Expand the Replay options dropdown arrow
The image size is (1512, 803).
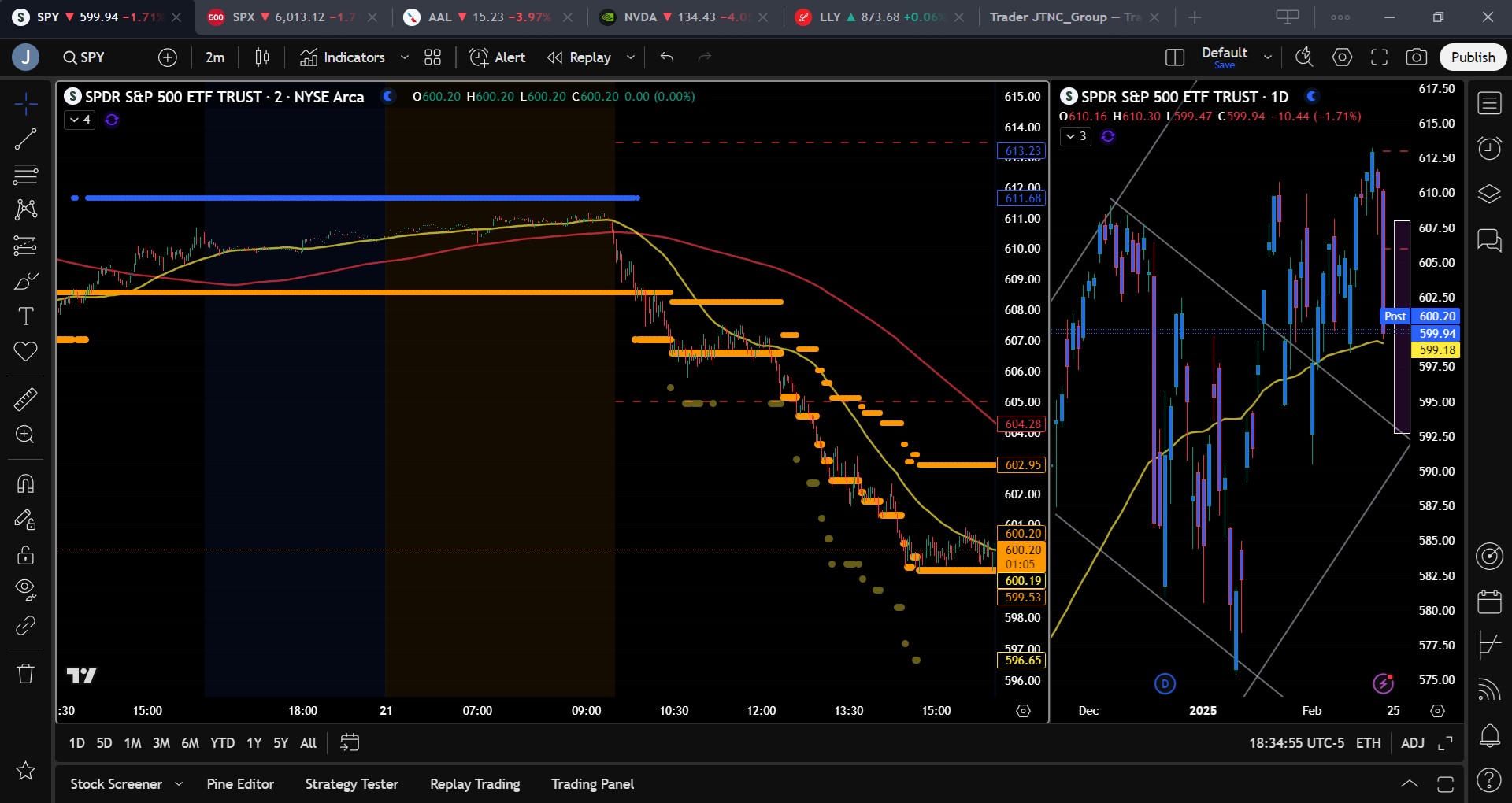click(630, 57)
